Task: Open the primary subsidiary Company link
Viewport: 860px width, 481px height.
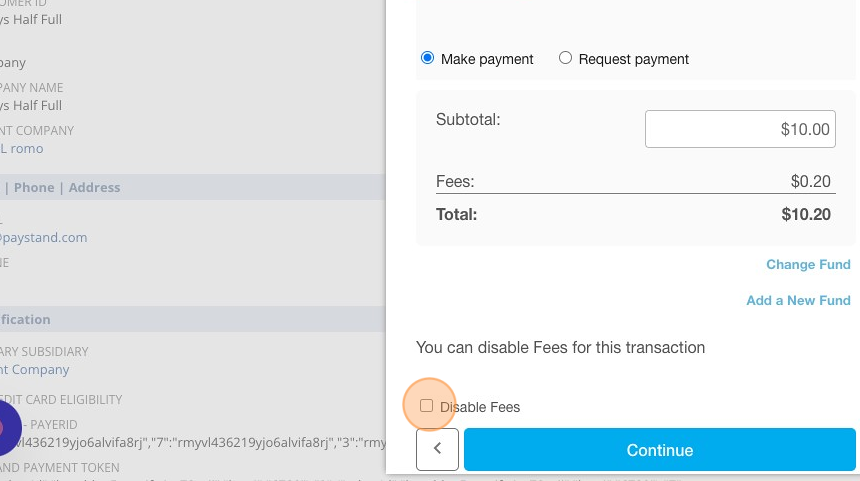Action: 35,370
